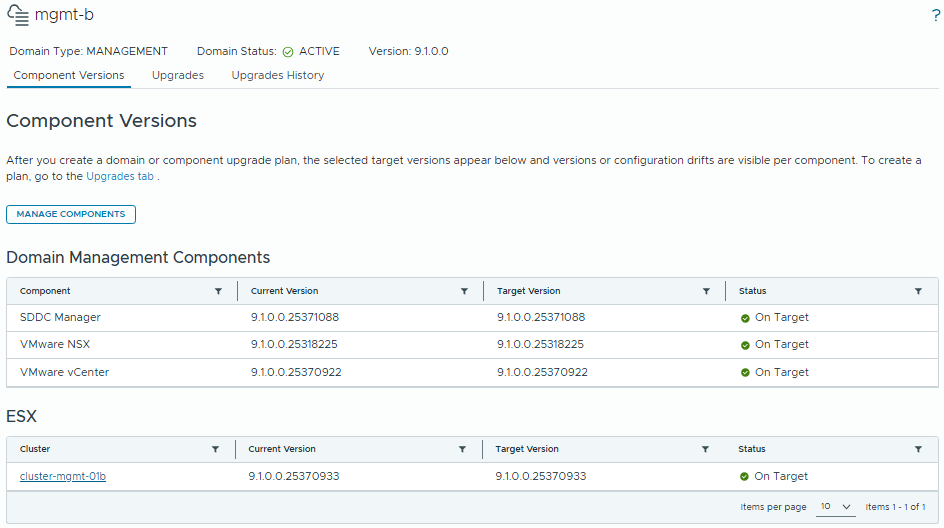
Task: Open the Upgrades History tab
Action: (278, 75)
